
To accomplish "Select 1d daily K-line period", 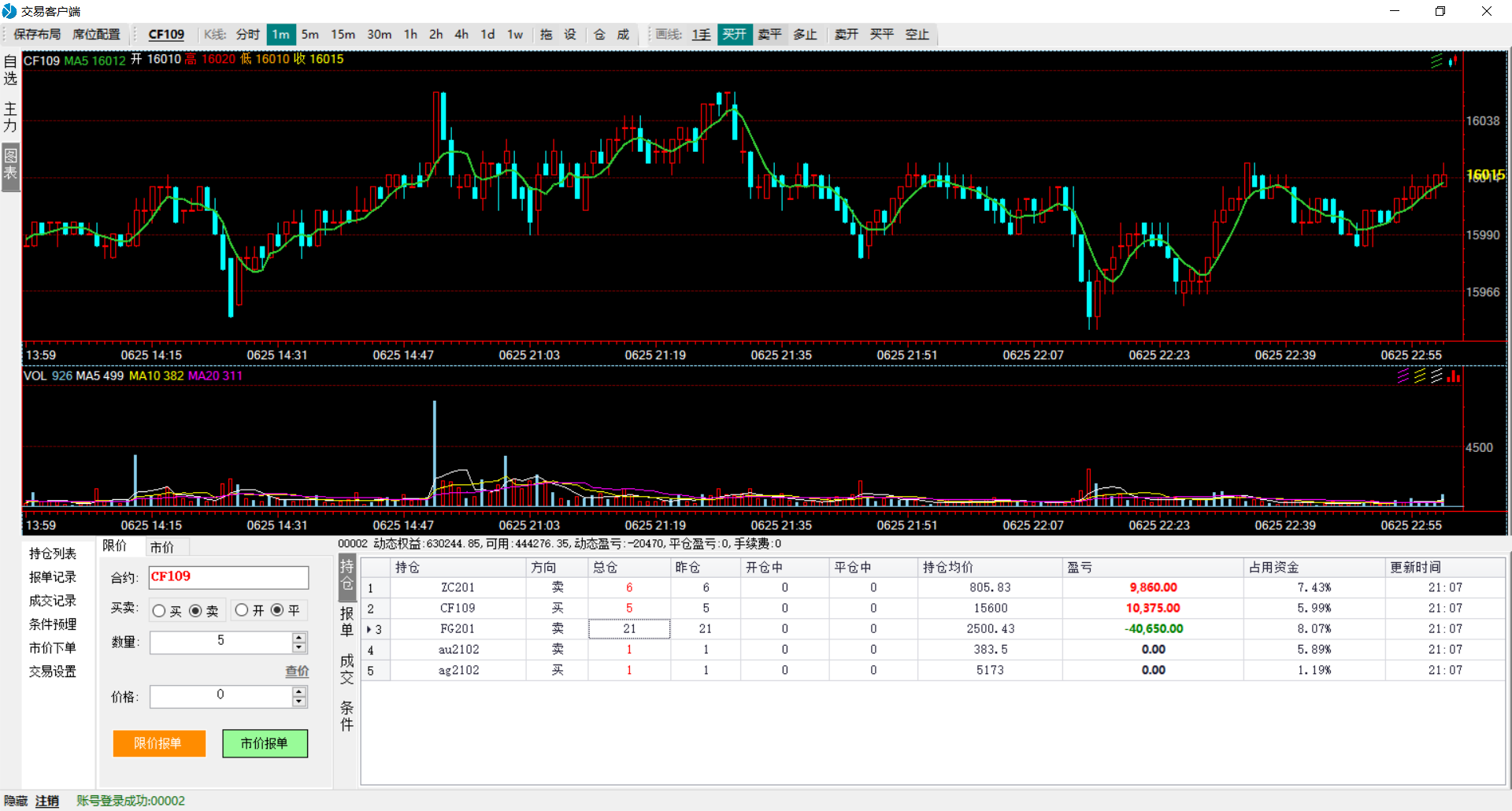I will (x=487, y=35).
